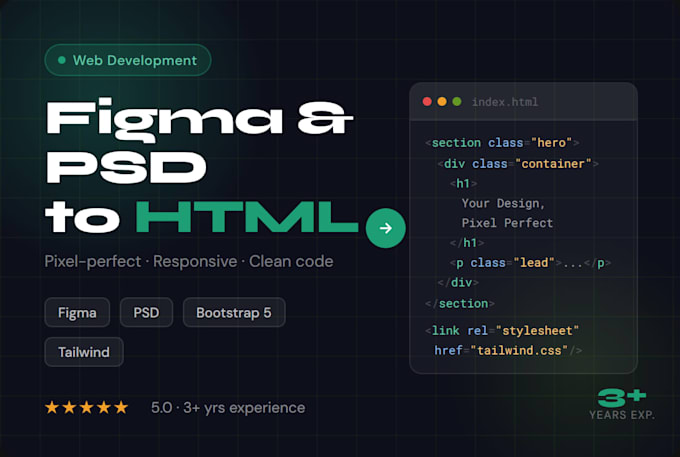Screen dimensions: 680x457
Task: Click the PSD tag chip
Action: (146, 312)
